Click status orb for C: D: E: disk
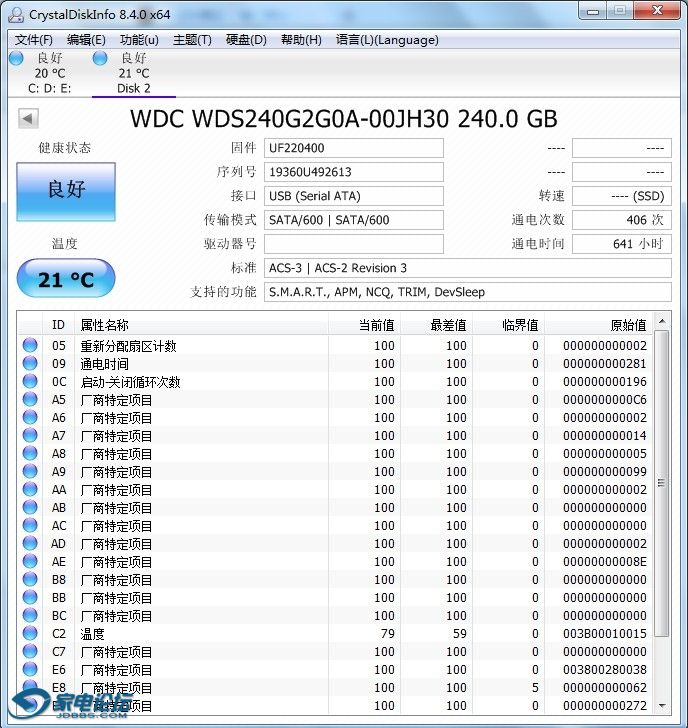The image size is (688, 728). [16, 58]
